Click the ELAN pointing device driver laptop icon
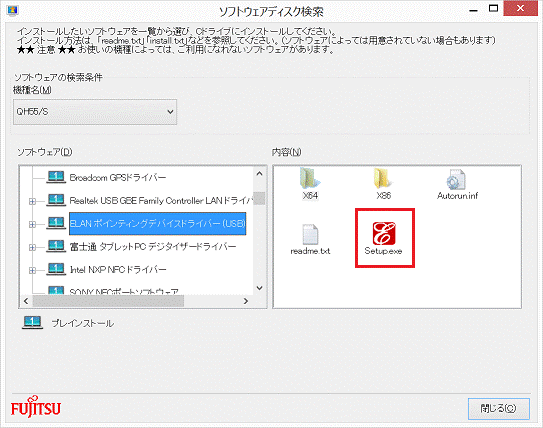The width and height of the screenshot is (543, 428). coord(56,223)
